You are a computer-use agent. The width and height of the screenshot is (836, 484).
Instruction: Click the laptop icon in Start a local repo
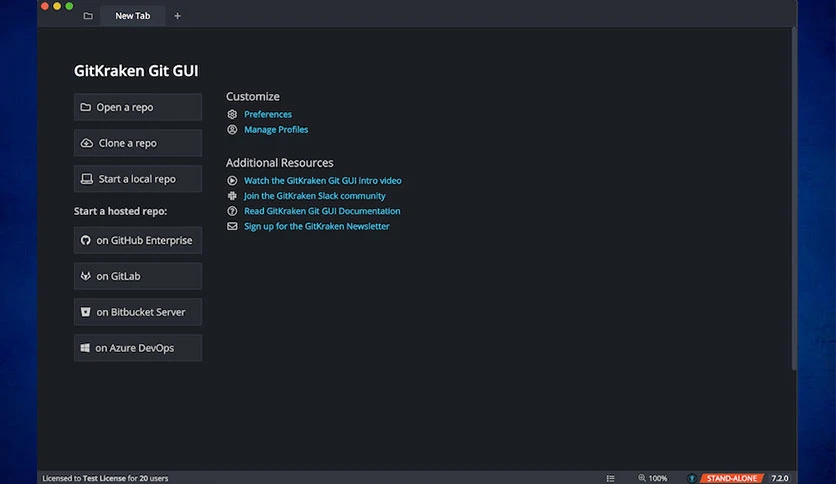click(x=86, y=179)
